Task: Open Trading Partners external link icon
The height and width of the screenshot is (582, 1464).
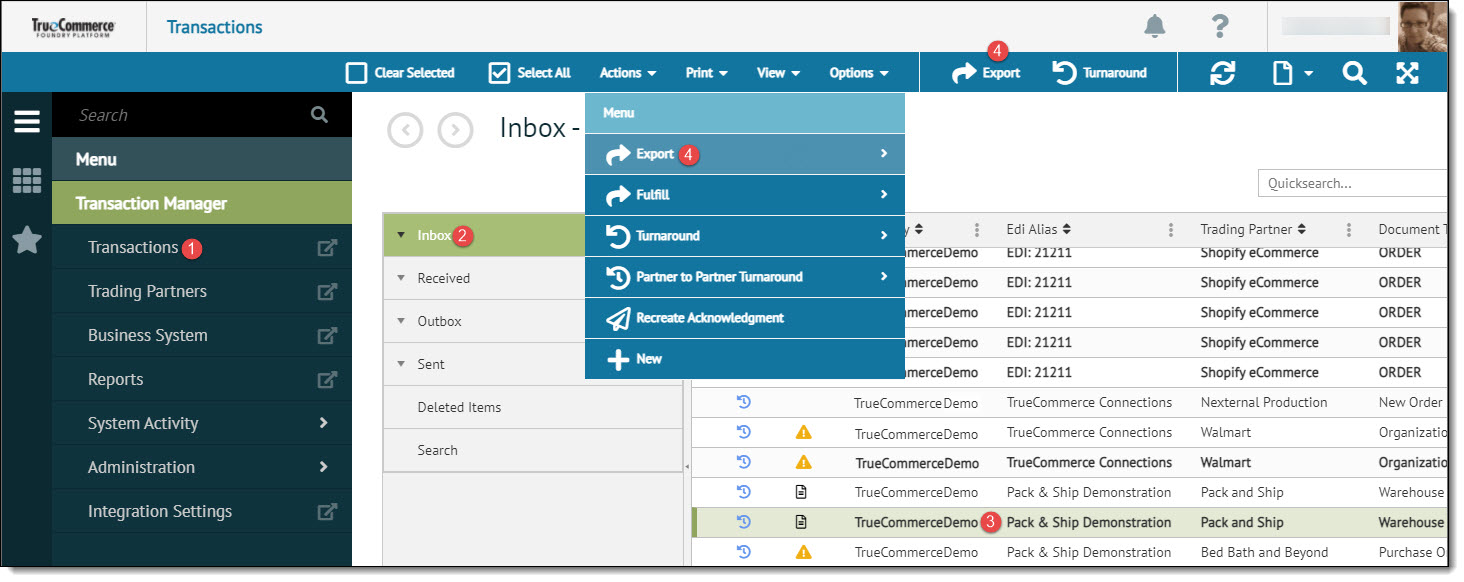Action: (x=327, y=292)
